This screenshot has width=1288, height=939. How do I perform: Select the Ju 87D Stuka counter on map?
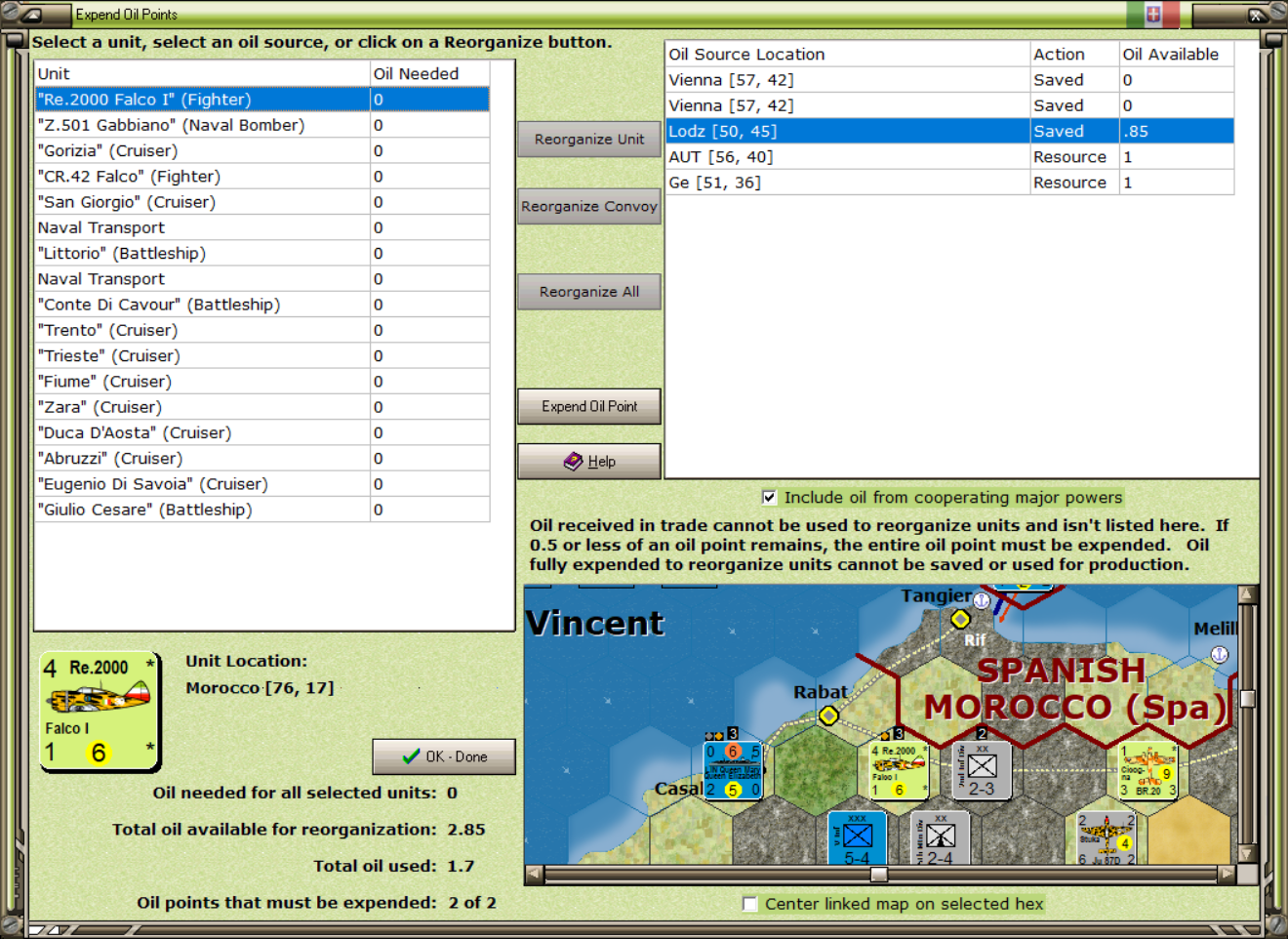click(x=1107, y=838)
